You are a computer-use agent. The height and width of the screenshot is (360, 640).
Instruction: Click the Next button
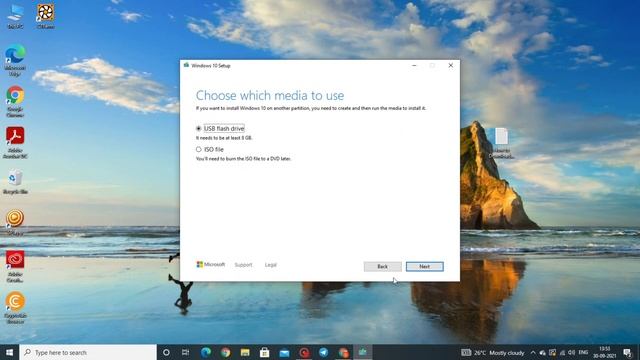pos(424,267)
